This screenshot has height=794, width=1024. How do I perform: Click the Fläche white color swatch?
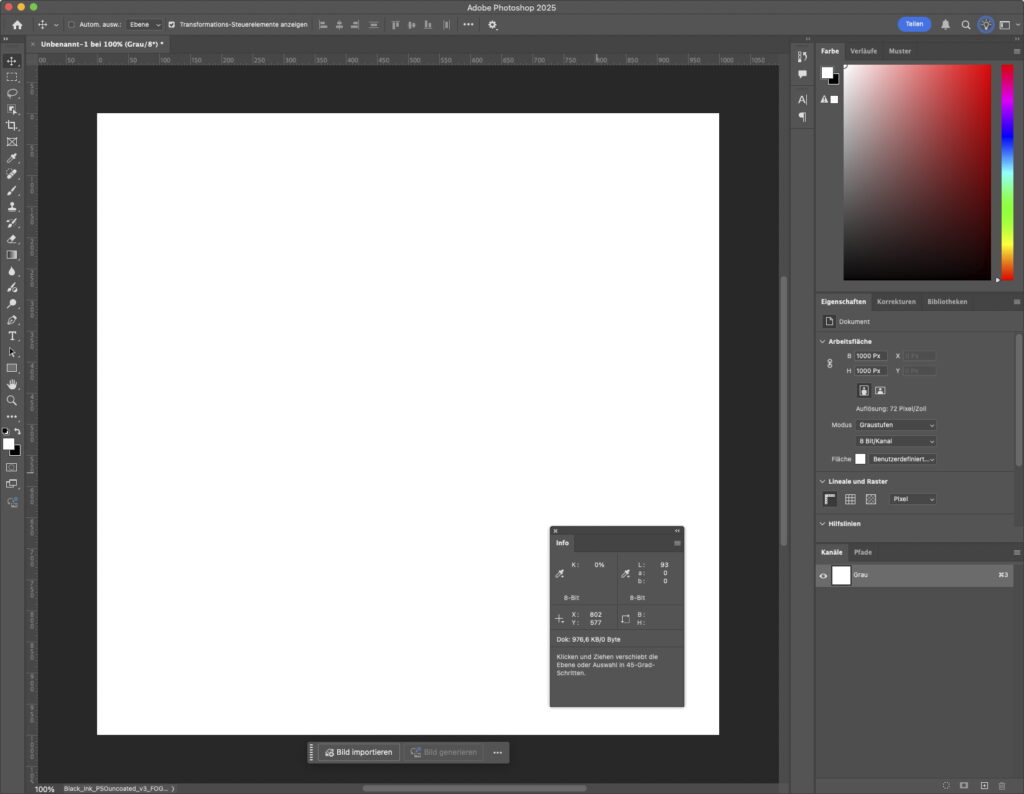(860, 459)
